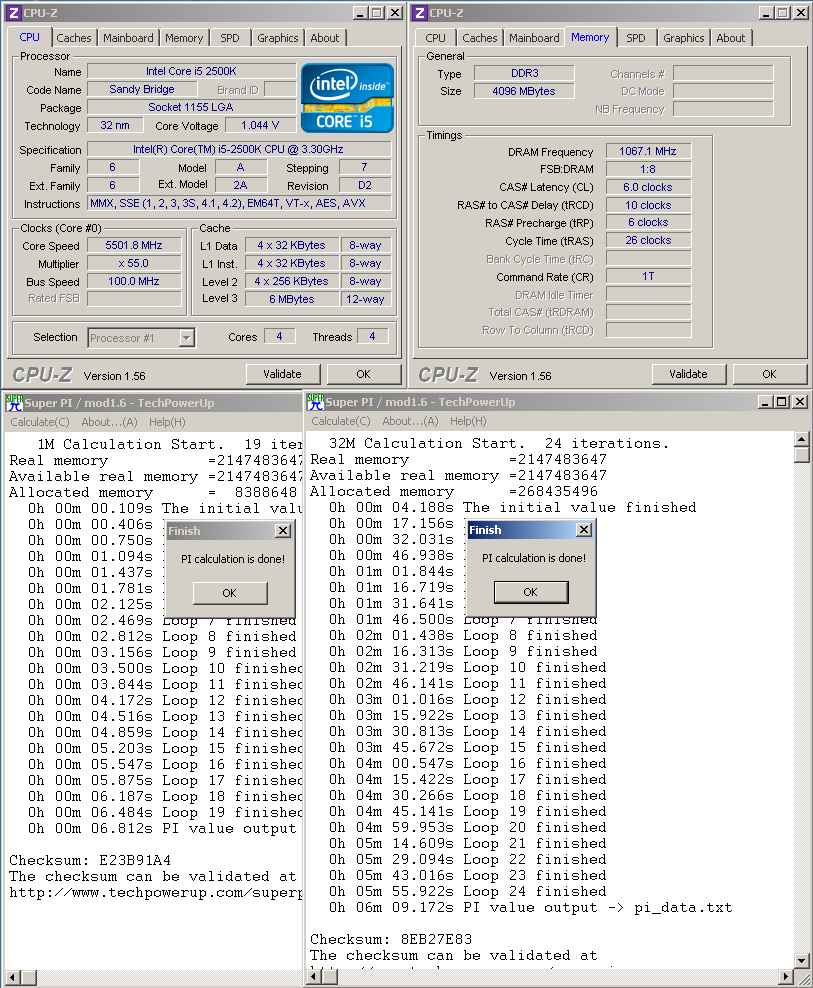Open About tab in left CPU-Z window
The image size is (813, 988).
(x=325, y=38)
